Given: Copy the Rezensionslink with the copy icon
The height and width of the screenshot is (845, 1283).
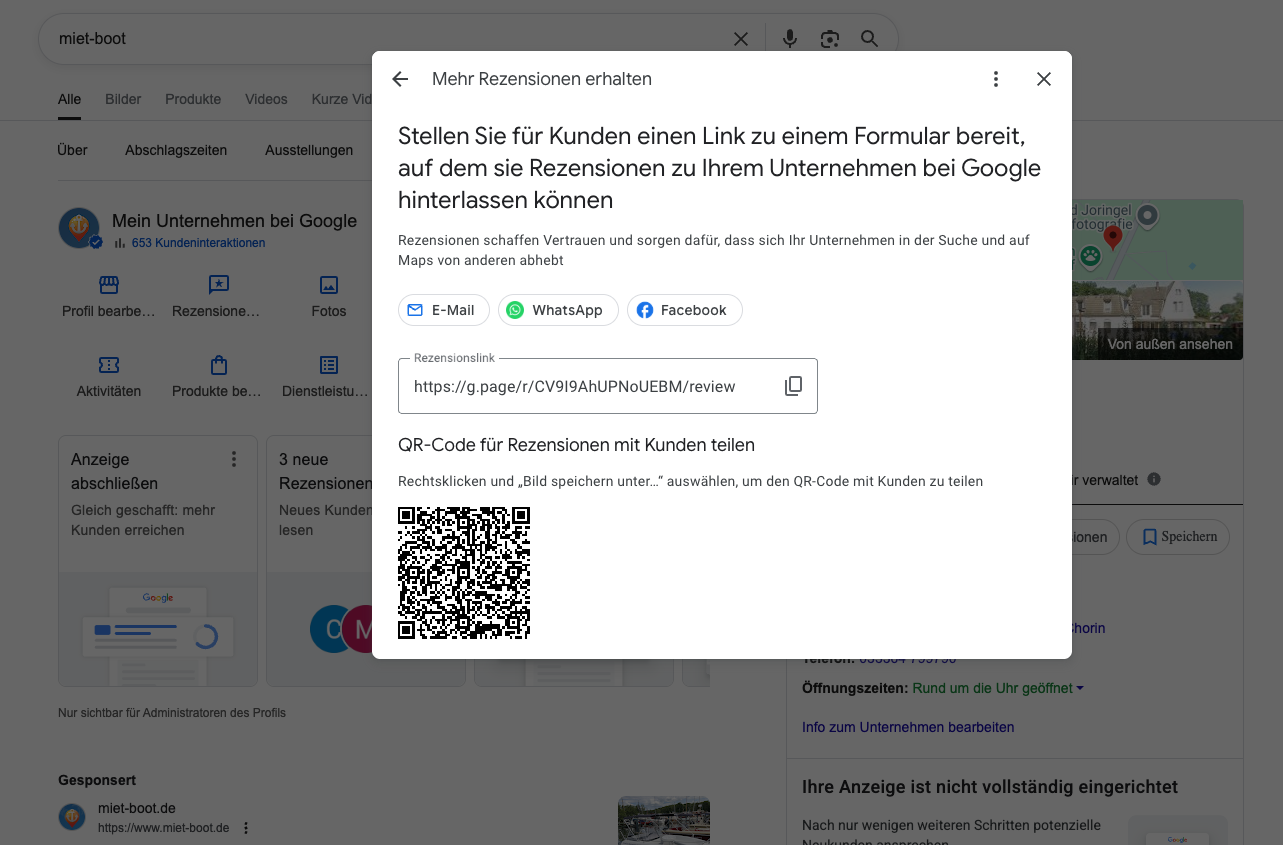Looking at the screenshot, I should (x=793, y=386).
